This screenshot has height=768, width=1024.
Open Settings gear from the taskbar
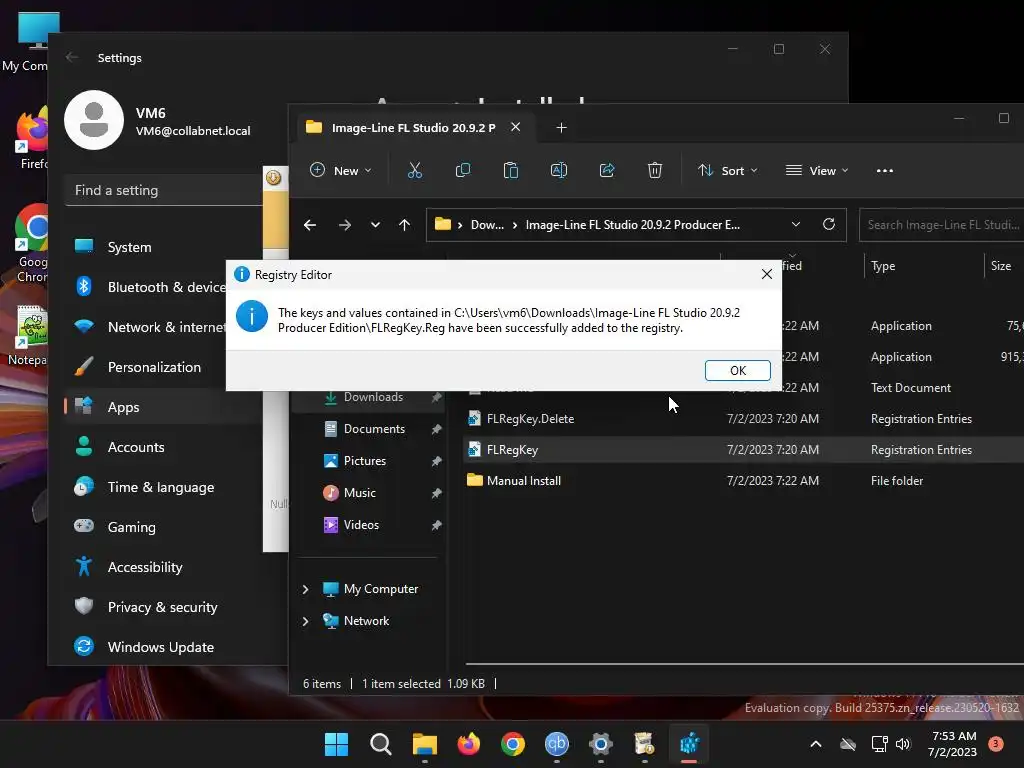click(601, 744)
